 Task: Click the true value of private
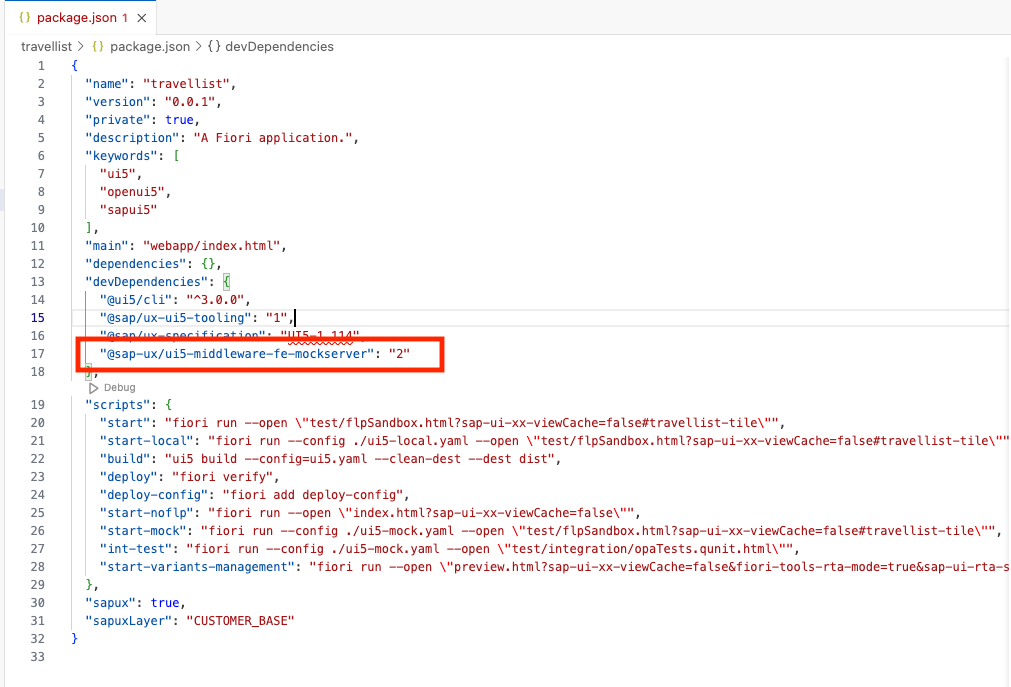click(179, 120)
